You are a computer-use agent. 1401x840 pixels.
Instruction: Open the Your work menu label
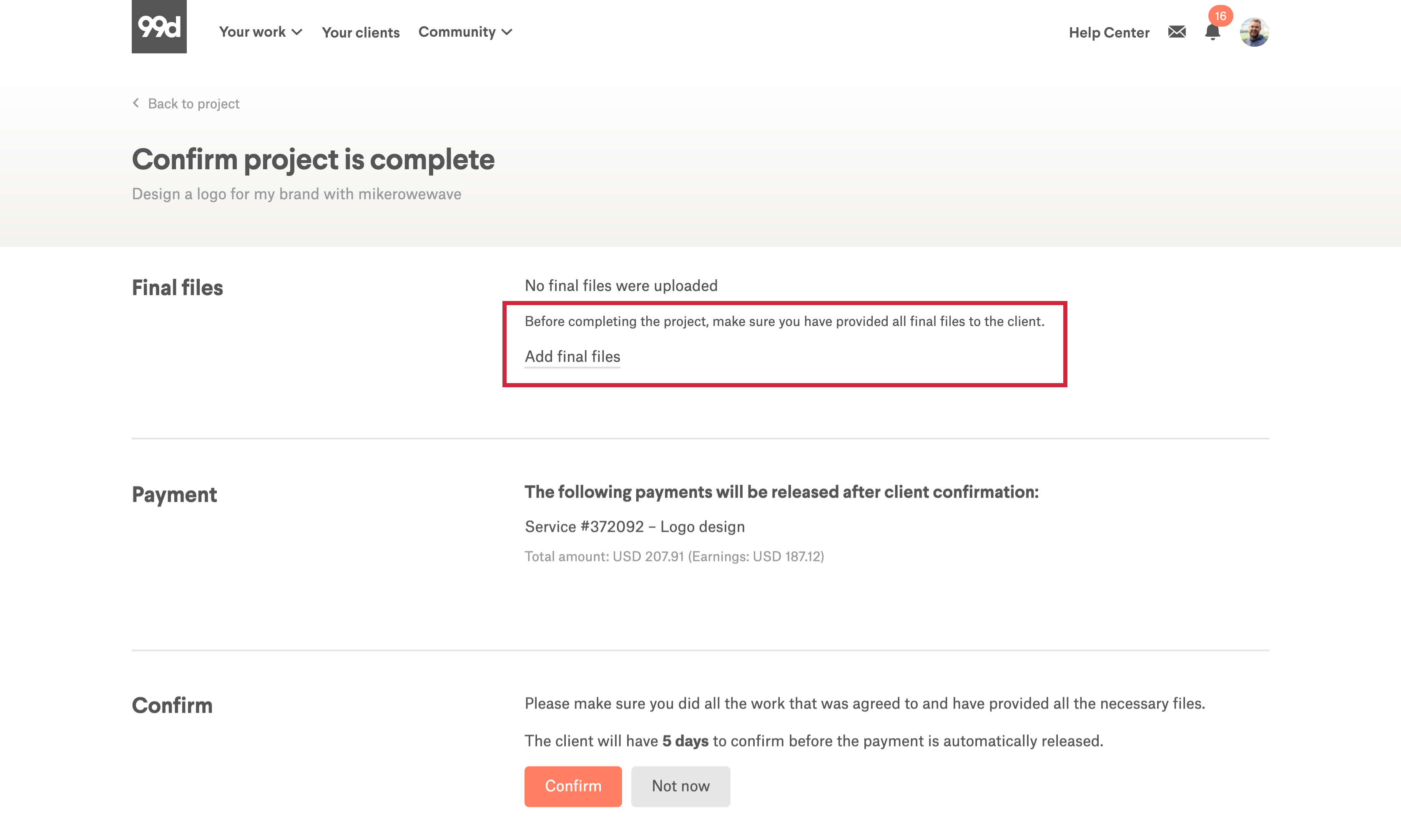(x=252, y=32)
